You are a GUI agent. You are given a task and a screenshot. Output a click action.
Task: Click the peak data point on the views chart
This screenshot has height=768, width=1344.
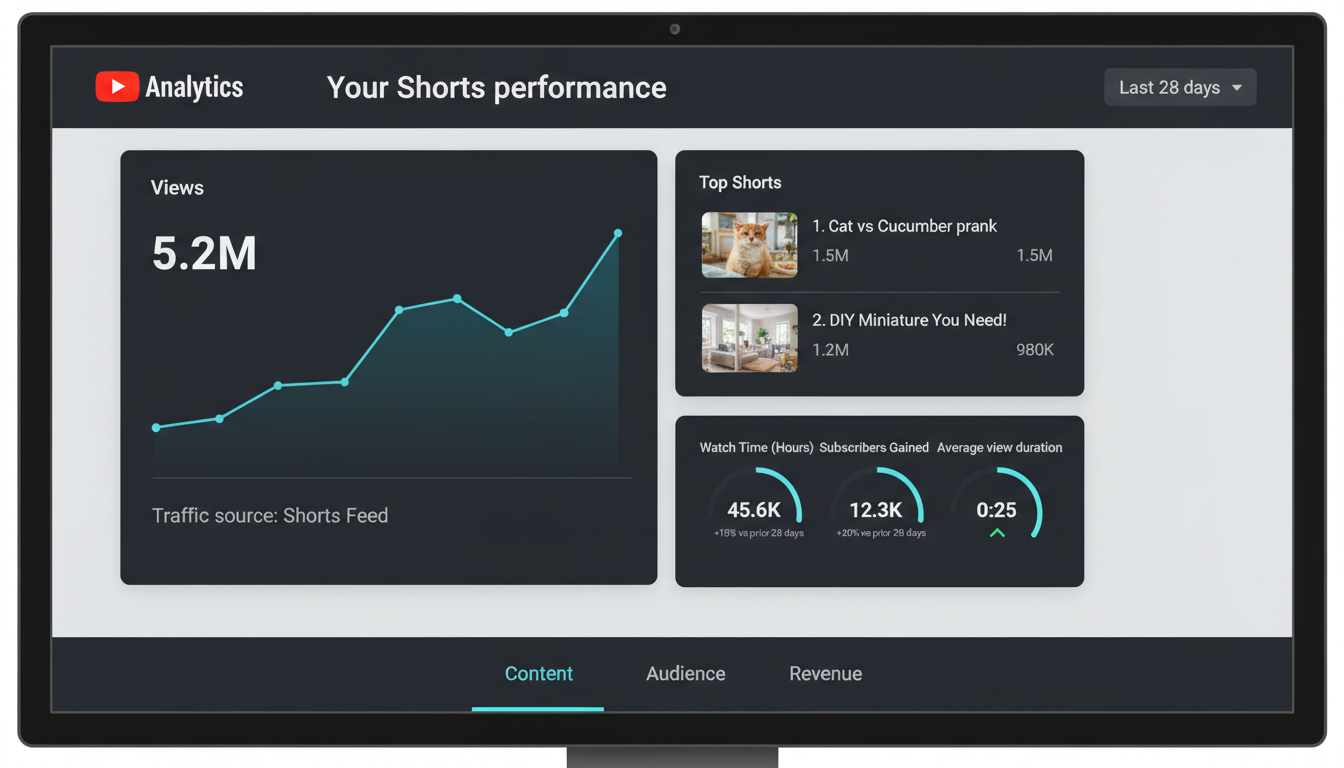pyautogui.click(x=617, y=232)
